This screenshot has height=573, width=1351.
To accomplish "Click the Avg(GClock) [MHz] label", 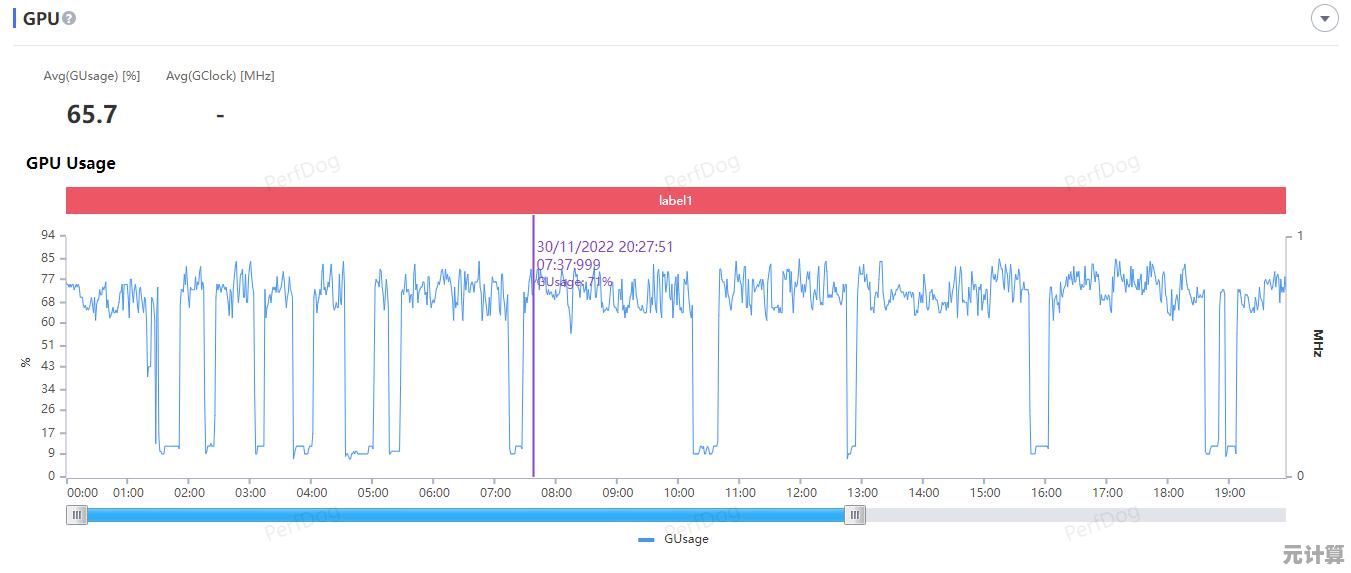I will (x=220, y=76).
